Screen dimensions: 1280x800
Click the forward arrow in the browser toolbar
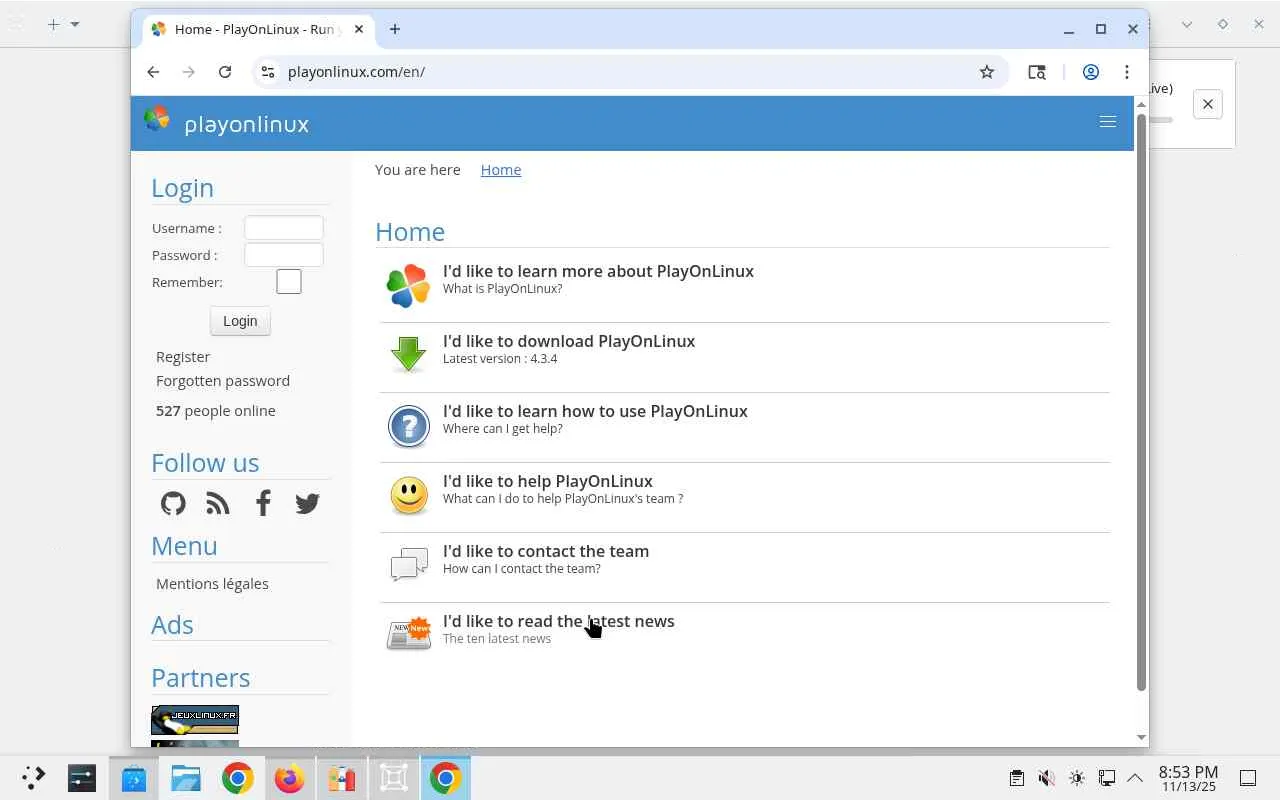189,72
